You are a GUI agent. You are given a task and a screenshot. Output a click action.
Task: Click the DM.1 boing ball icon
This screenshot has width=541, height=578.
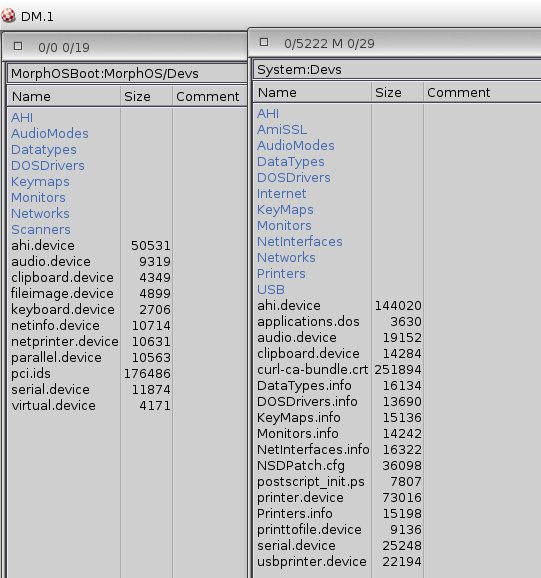(8, 16)
